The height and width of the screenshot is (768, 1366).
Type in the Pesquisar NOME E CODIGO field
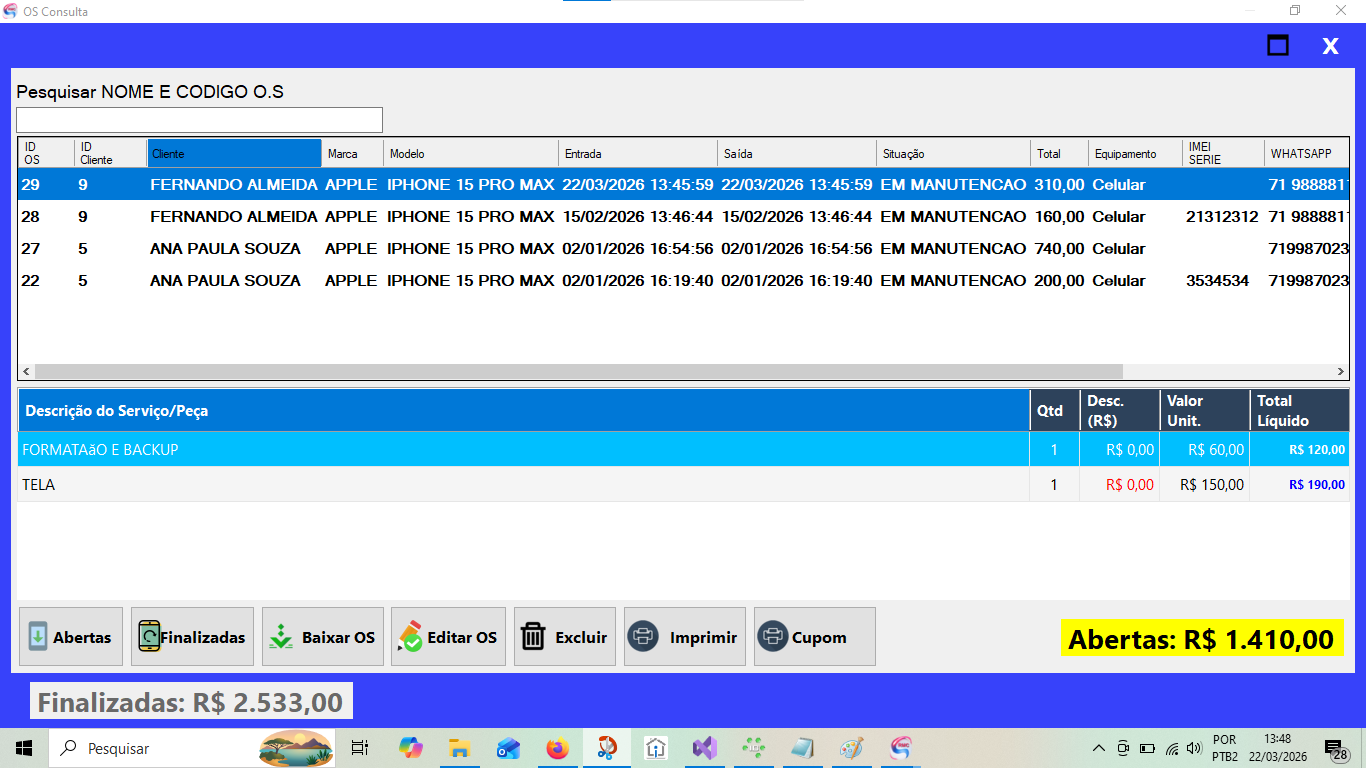click(199, 120)
